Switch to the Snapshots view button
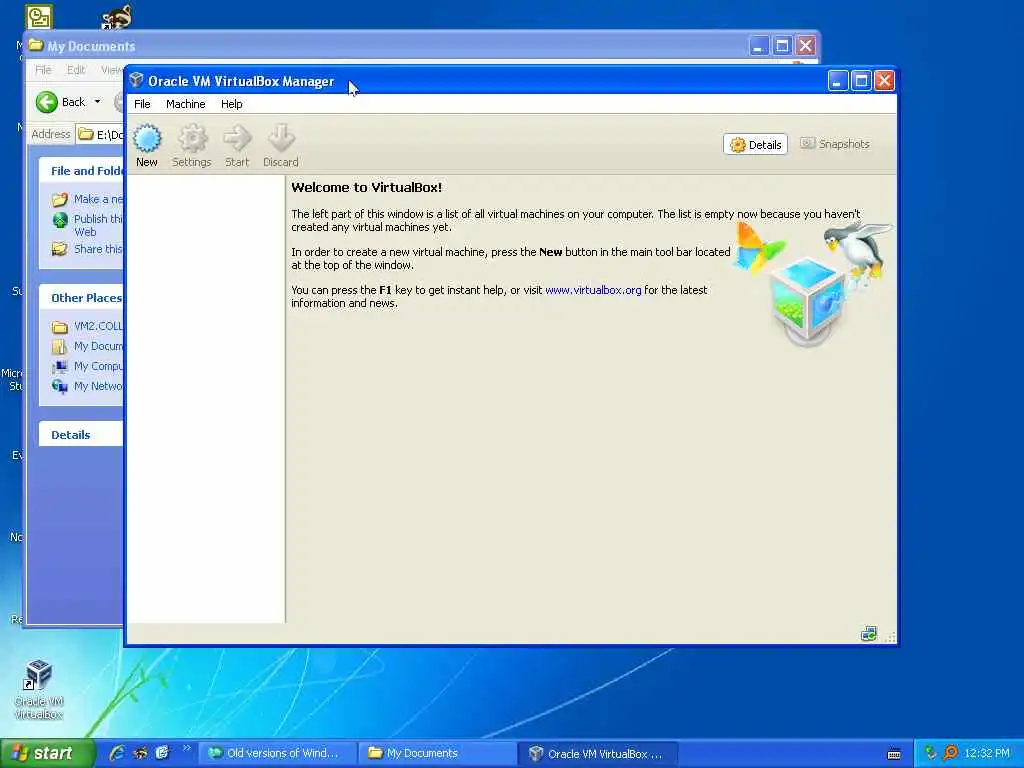1024x768 pixels. tap(835, 144)
